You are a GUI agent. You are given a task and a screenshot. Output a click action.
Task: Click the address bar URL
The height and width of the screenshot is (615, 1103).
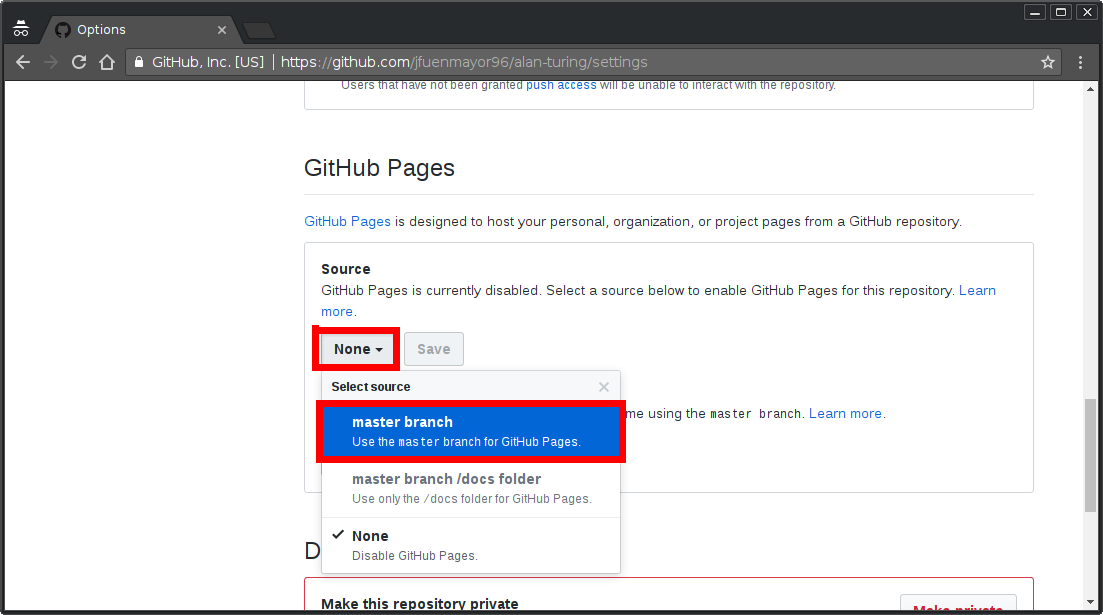(x=464, y=62)
